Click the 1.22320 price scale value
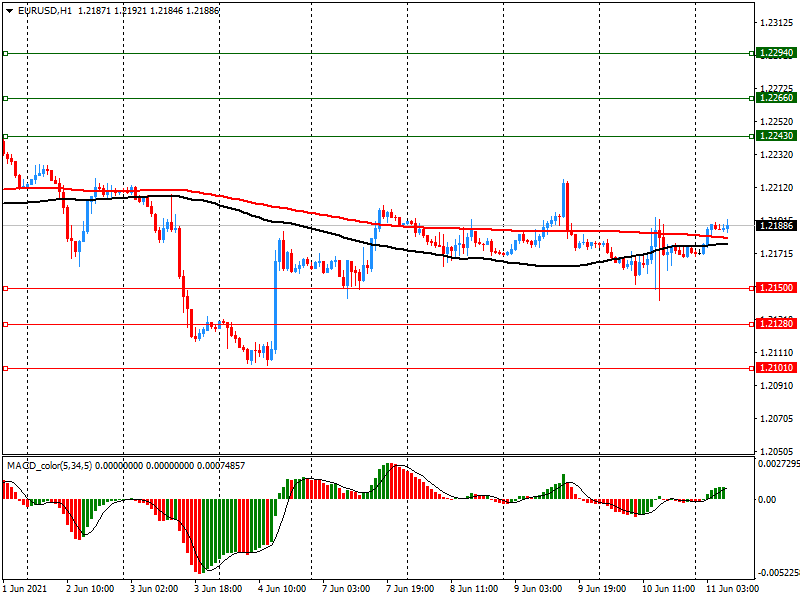 (x=777, y=155)
